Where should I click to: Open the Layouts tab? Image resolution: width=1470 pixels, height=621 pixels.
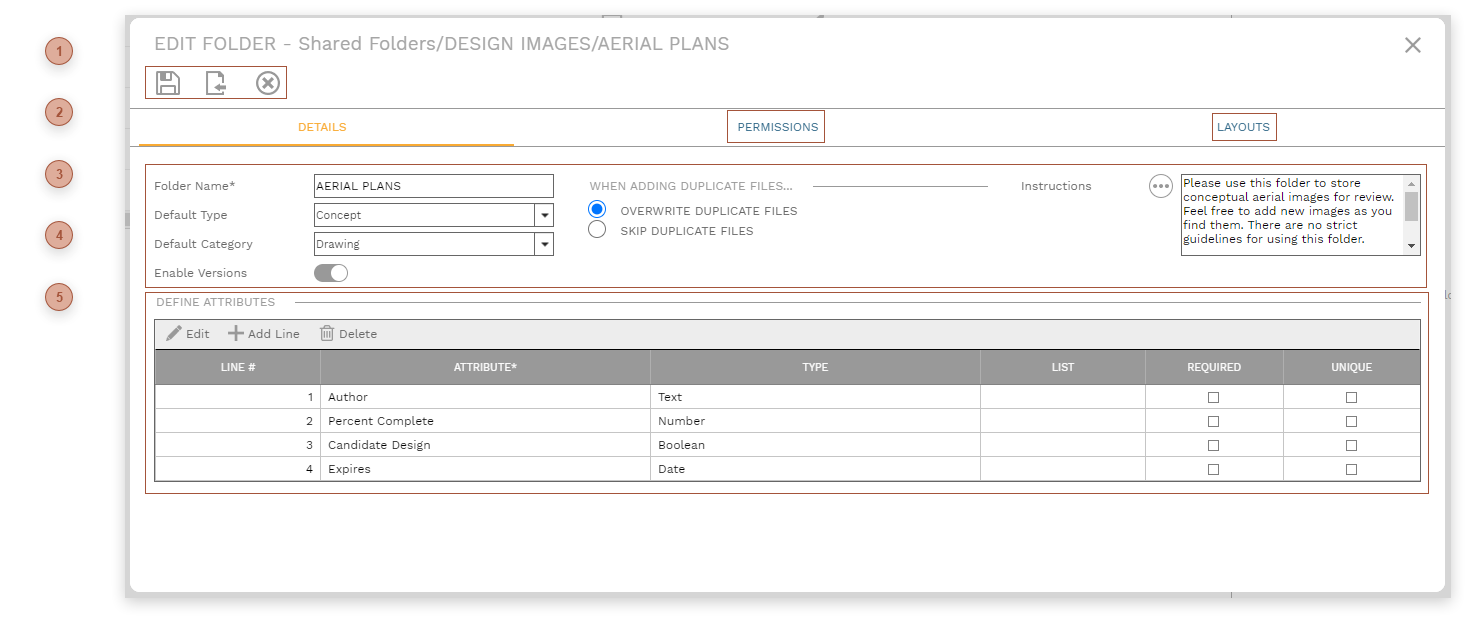point(1244,126)
